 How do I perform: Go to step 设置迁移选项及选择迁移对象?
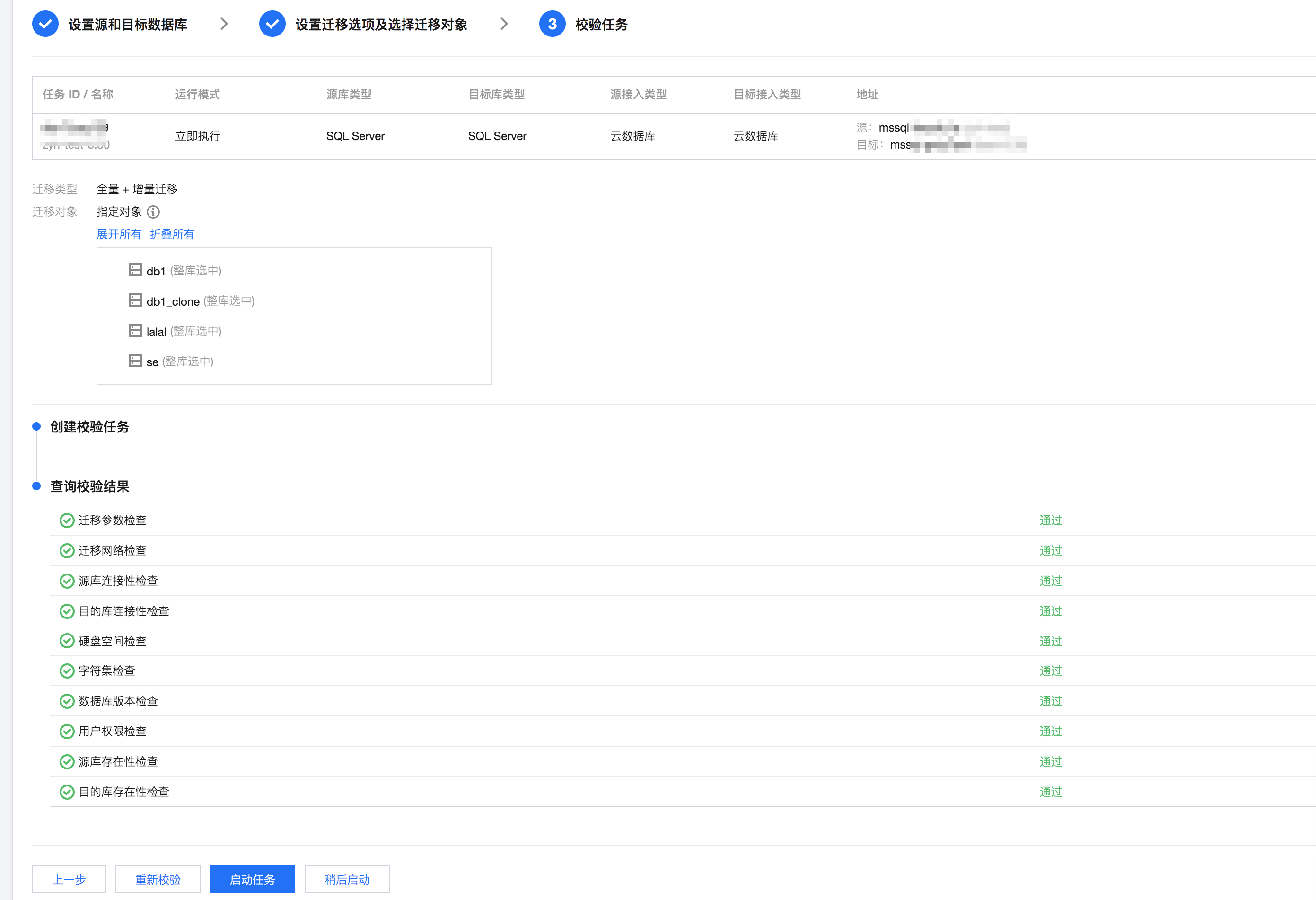380,24
